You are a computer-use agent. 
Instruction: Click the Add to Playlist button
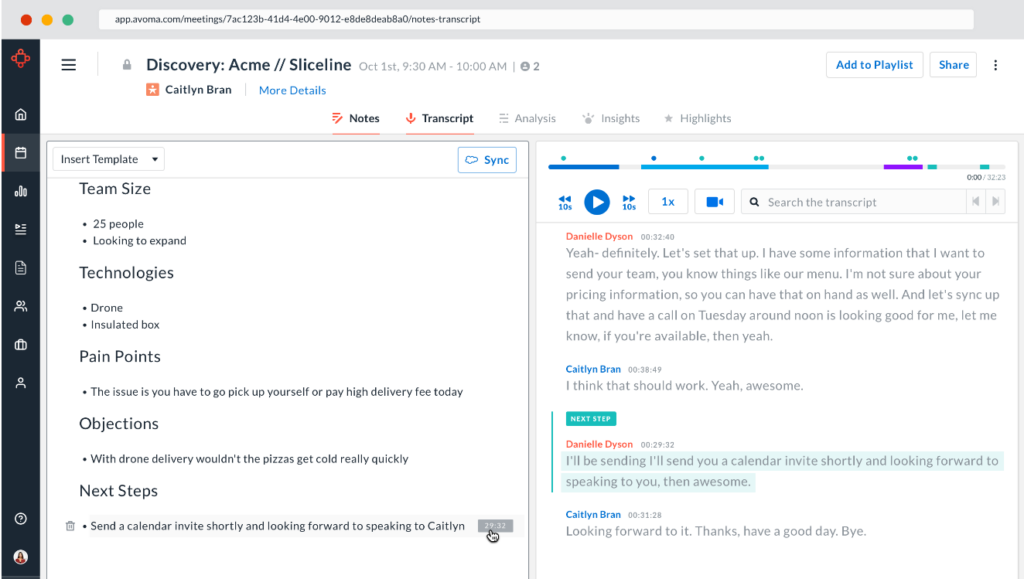(874, 65)
